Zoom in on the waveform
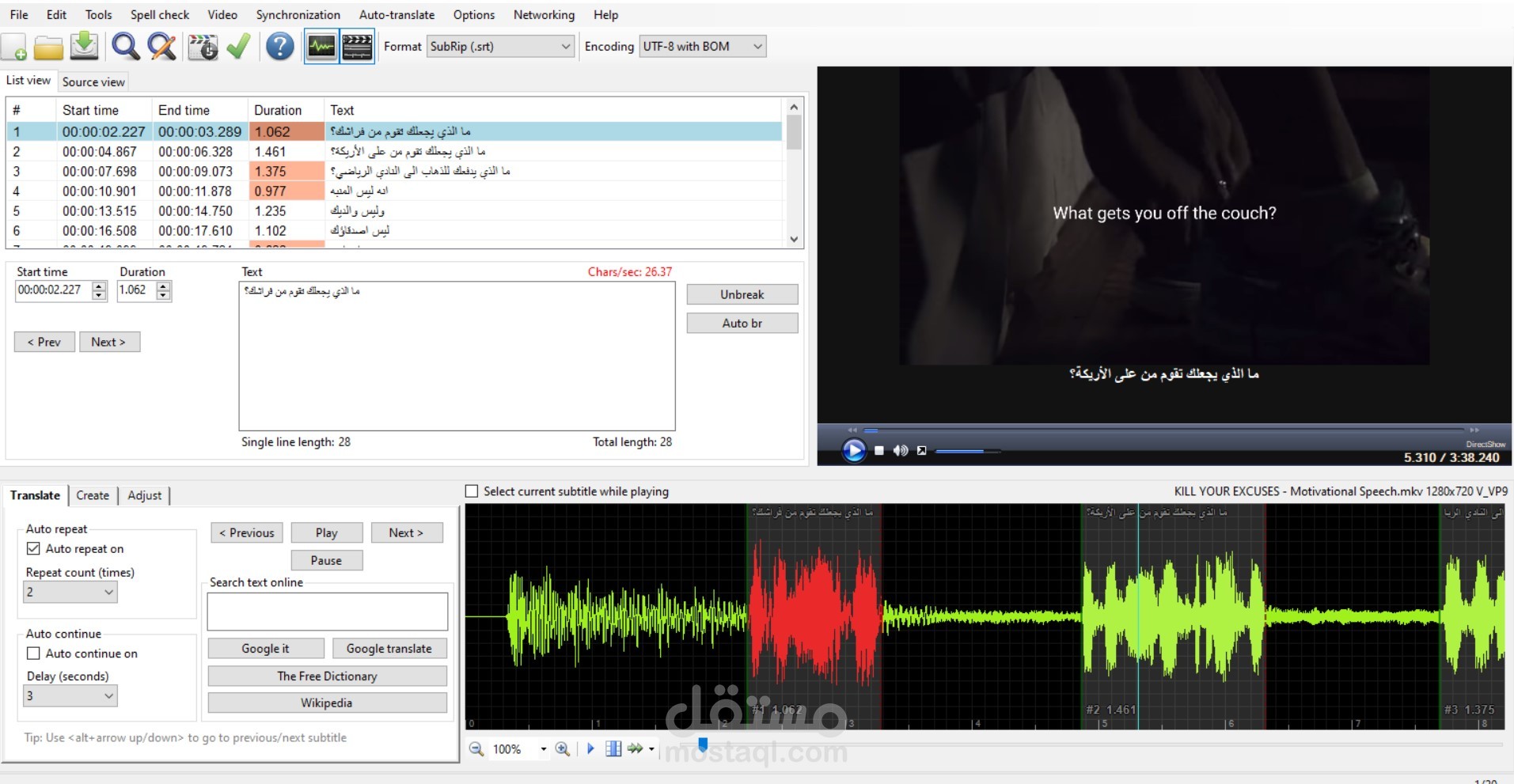 [x=563, y=749]
